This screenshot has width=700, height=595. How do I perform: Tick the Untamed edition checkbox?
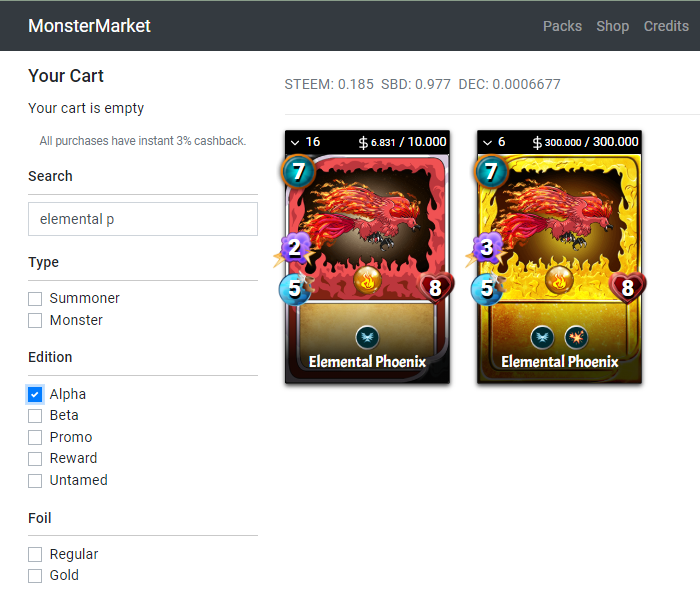point(35,481)
